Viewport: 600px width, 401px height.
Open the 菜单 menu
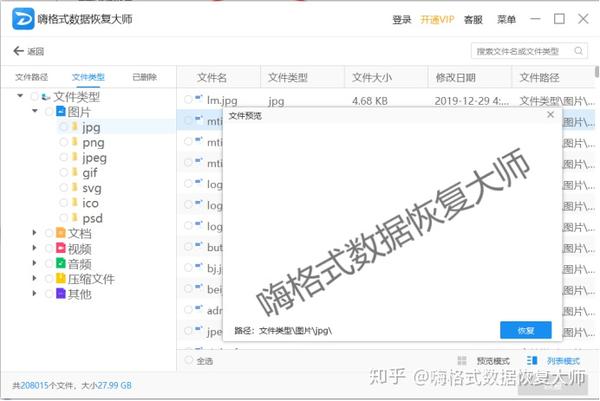click(x=506, y=19)
